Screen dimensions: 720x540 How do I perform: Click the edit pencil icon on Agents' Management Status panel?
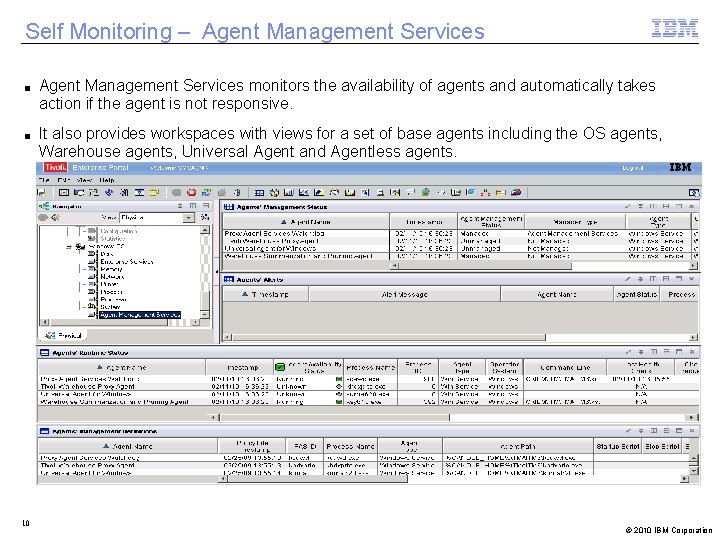coord(628,207)
